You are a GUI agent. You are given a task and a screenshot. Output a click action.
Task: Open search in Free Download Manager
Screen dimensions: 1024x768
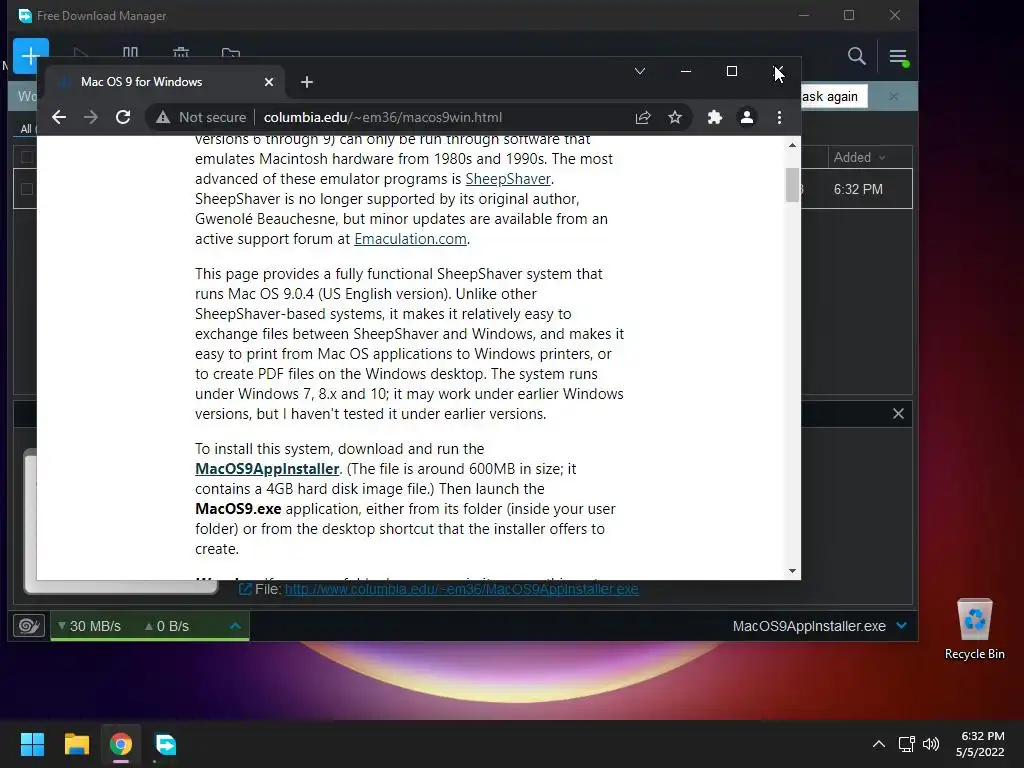[x=856, y=56]
